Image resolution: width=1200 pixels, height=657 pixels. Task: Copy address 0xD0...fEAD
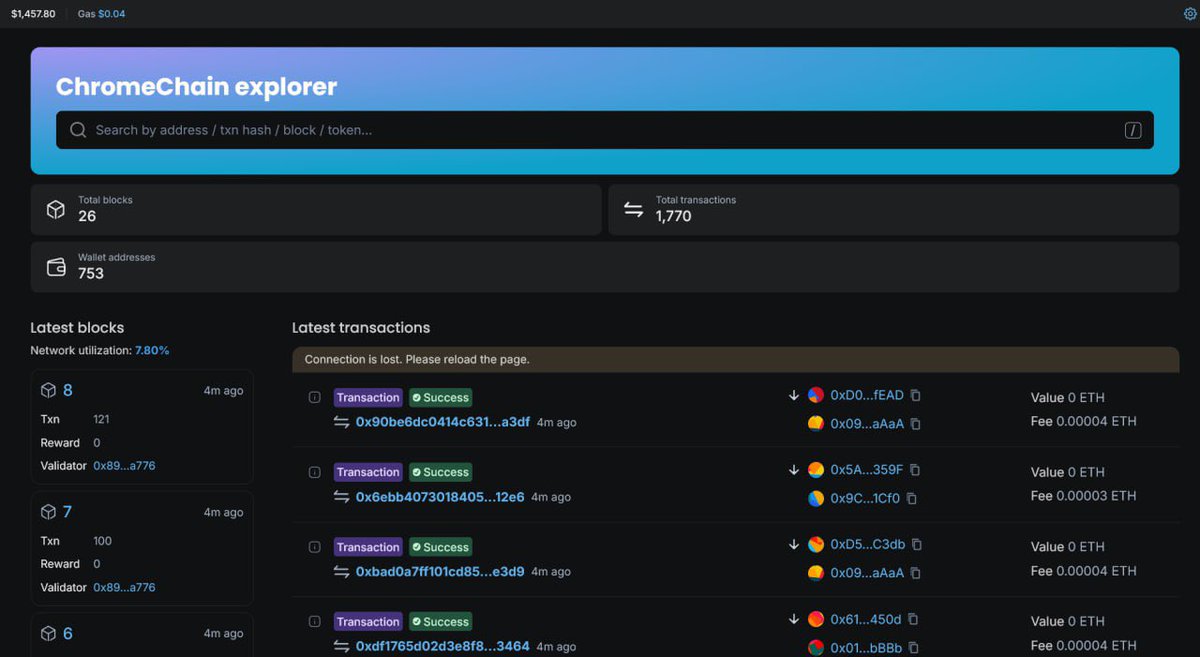[x=915, y=395]
